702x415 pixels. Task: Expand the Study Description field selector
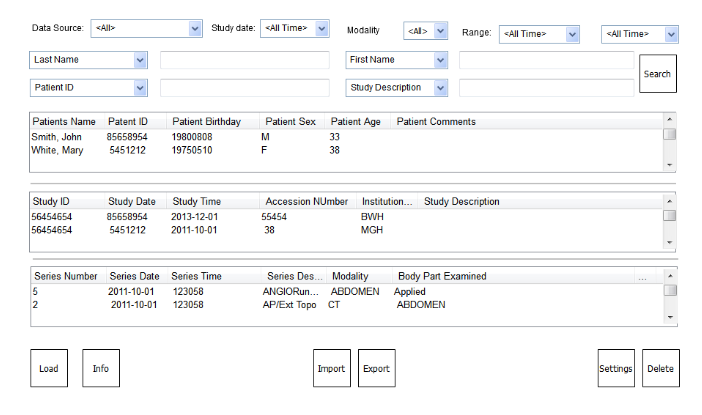click(397, 87)
